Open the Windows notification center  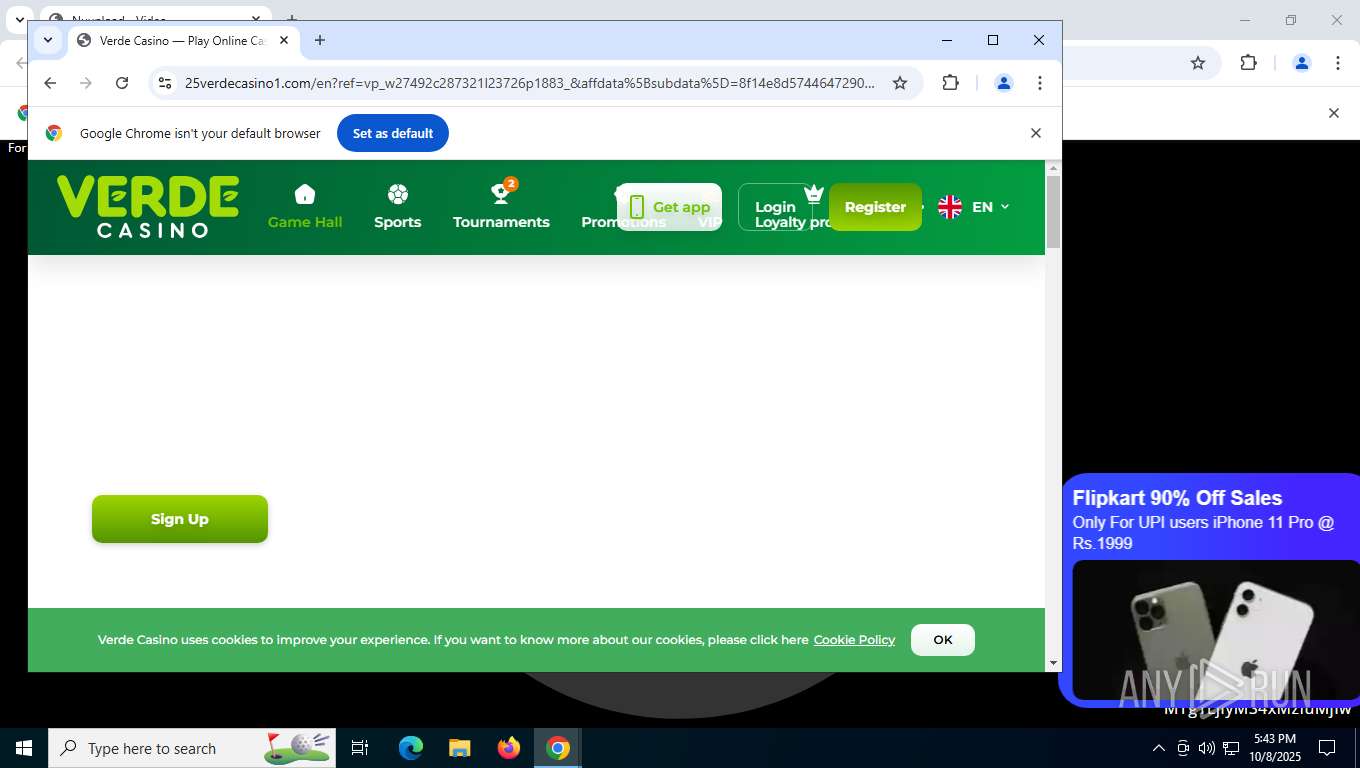[x=1327, y=748]
